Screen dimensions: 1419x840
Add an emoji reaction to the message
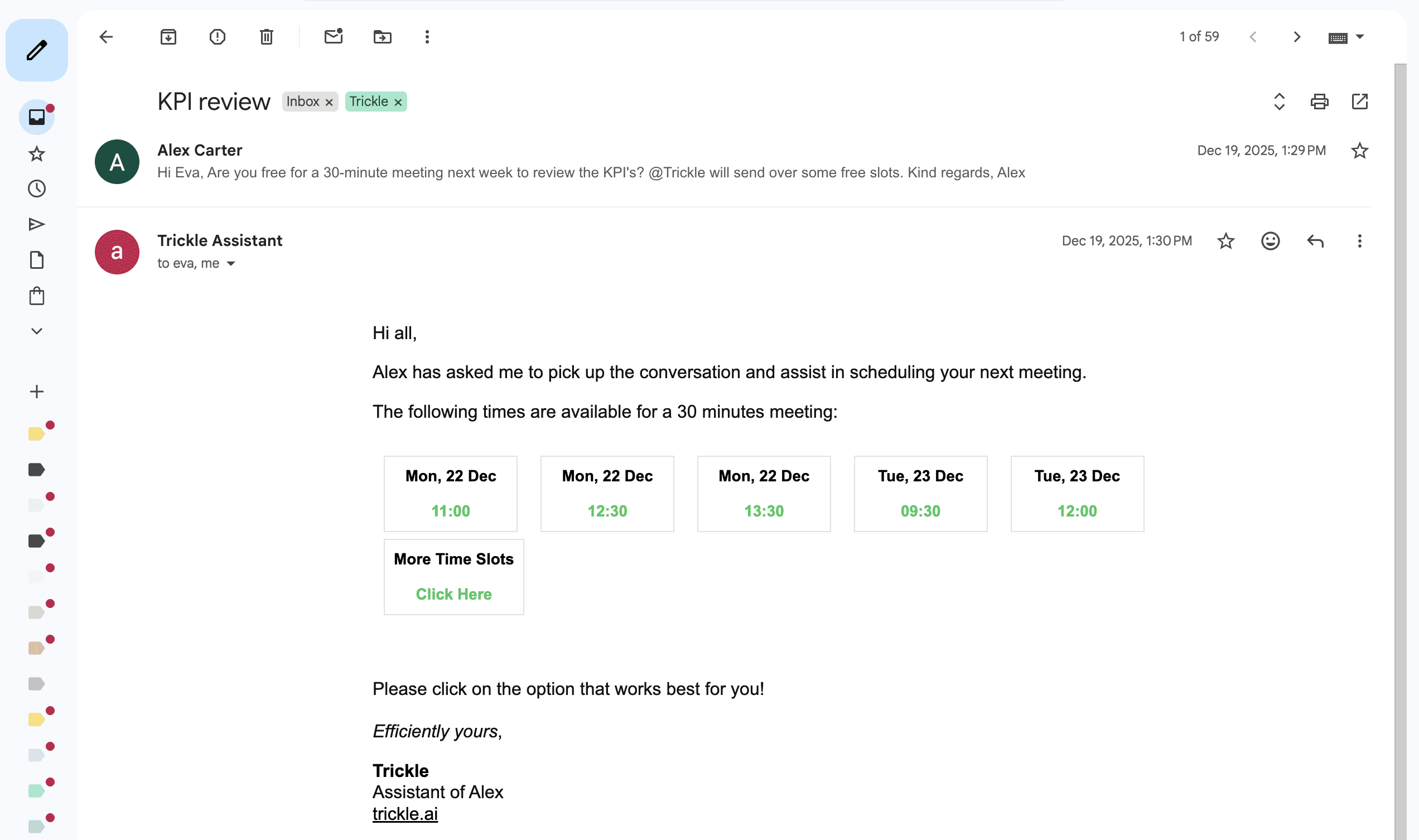[x=1270, y=241]
